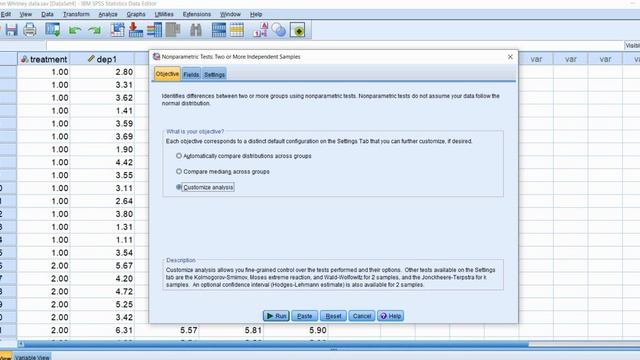Close the Nonparametric Tests dialog
The height and width of the screenshot is (360, 640).
(510, 57)
